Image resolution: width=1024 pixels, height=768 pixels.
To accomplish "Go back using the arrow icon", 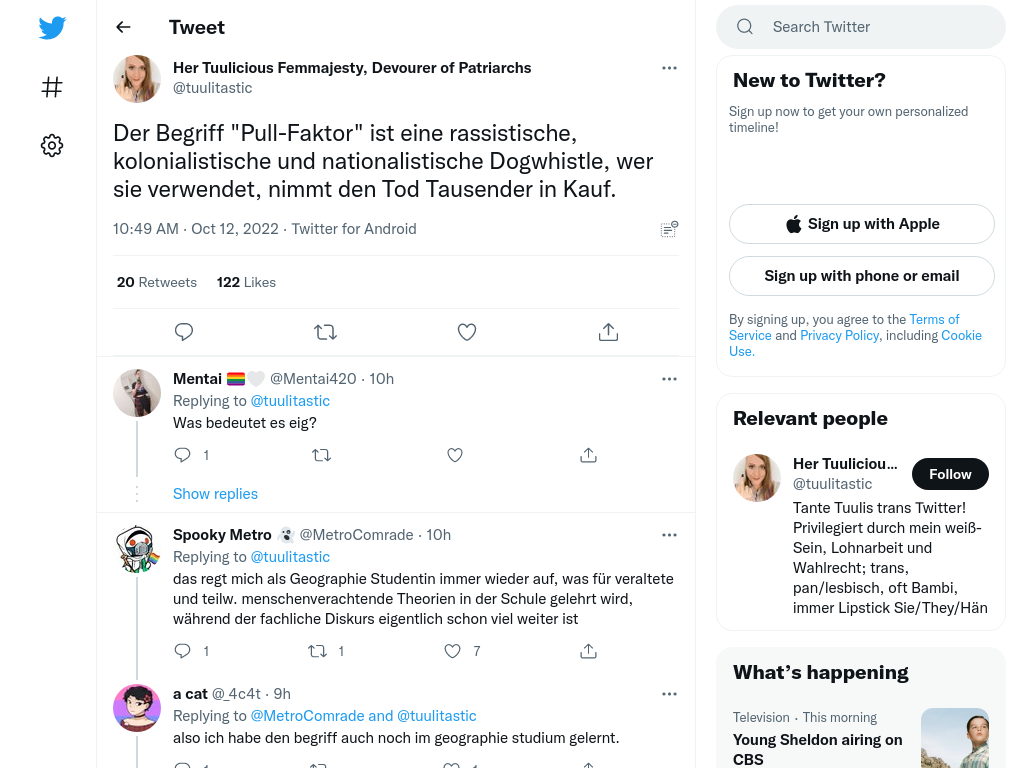I will click(123, 27).
